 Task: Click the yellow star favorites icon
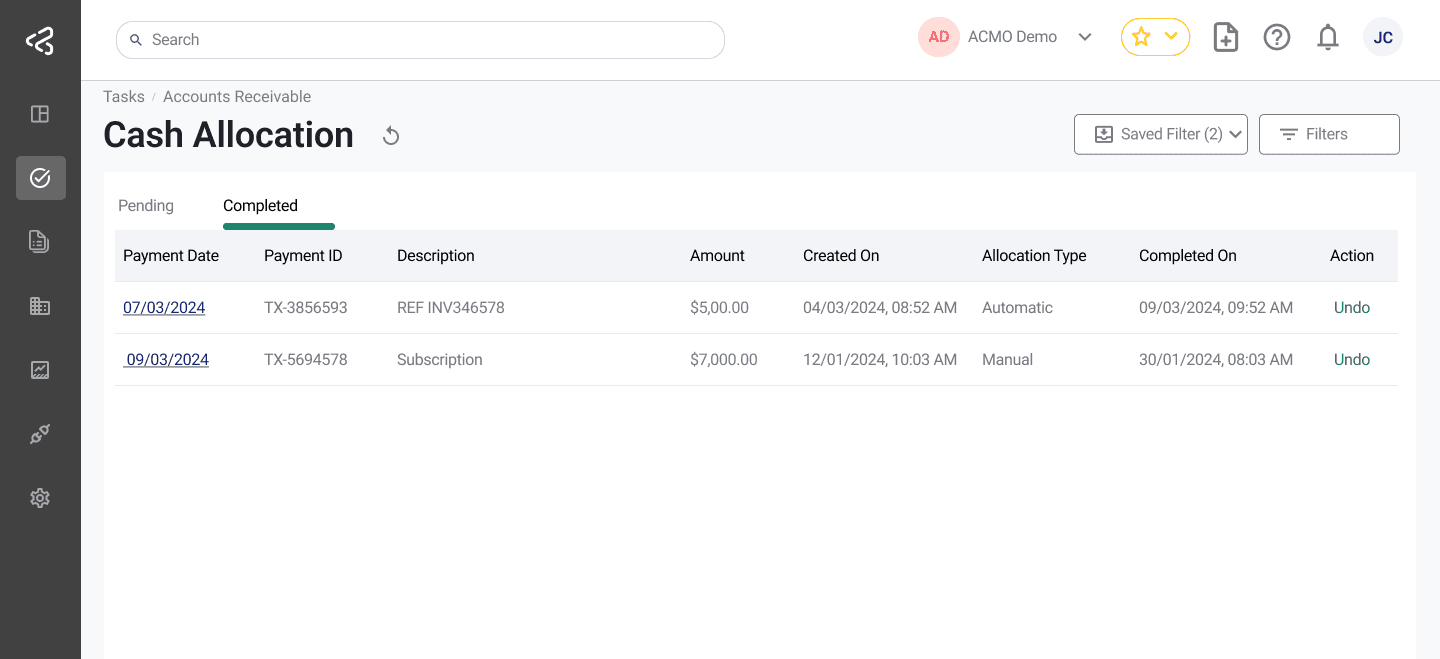tap(1141, 36)
